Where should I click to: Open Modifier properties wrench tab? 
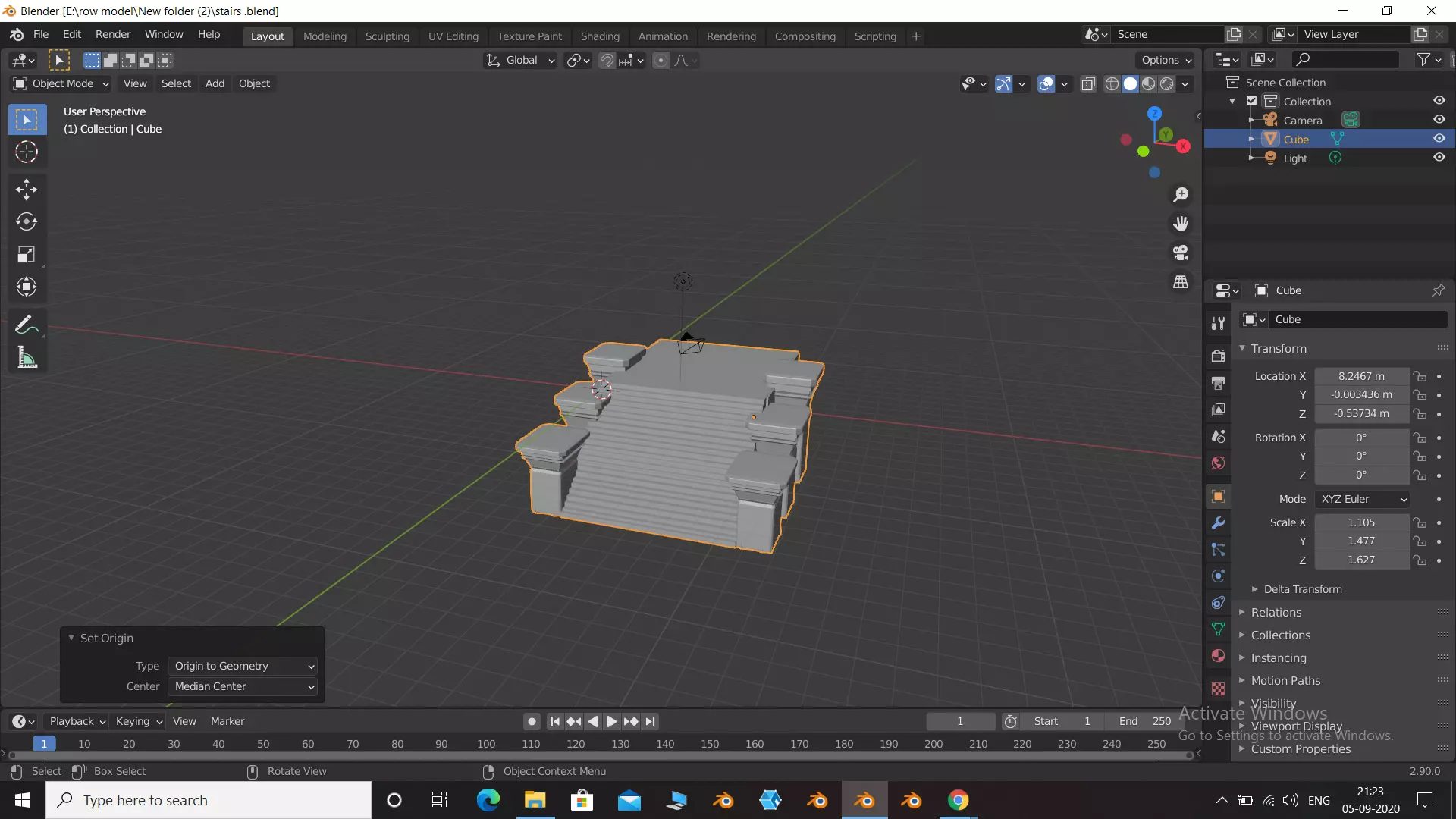click(1218, 523)
